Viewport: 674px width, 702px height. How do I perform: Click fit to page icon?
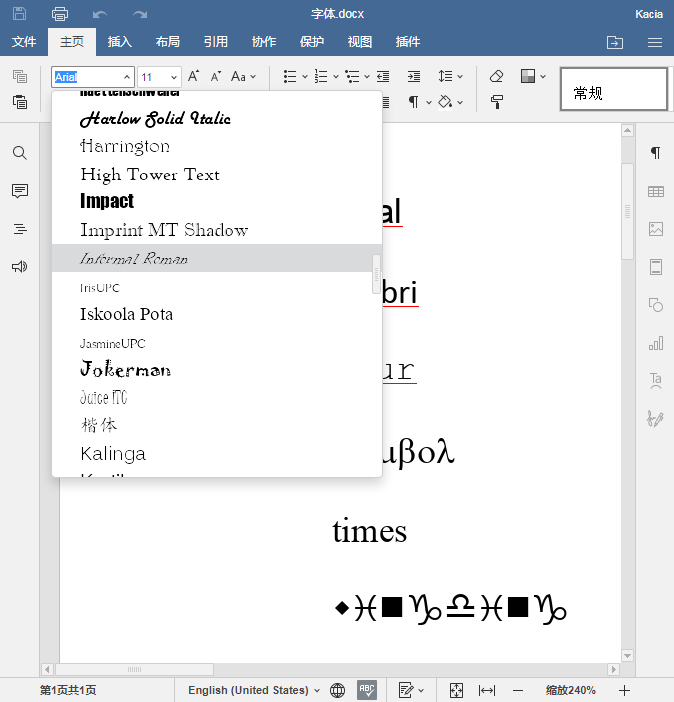456,690
